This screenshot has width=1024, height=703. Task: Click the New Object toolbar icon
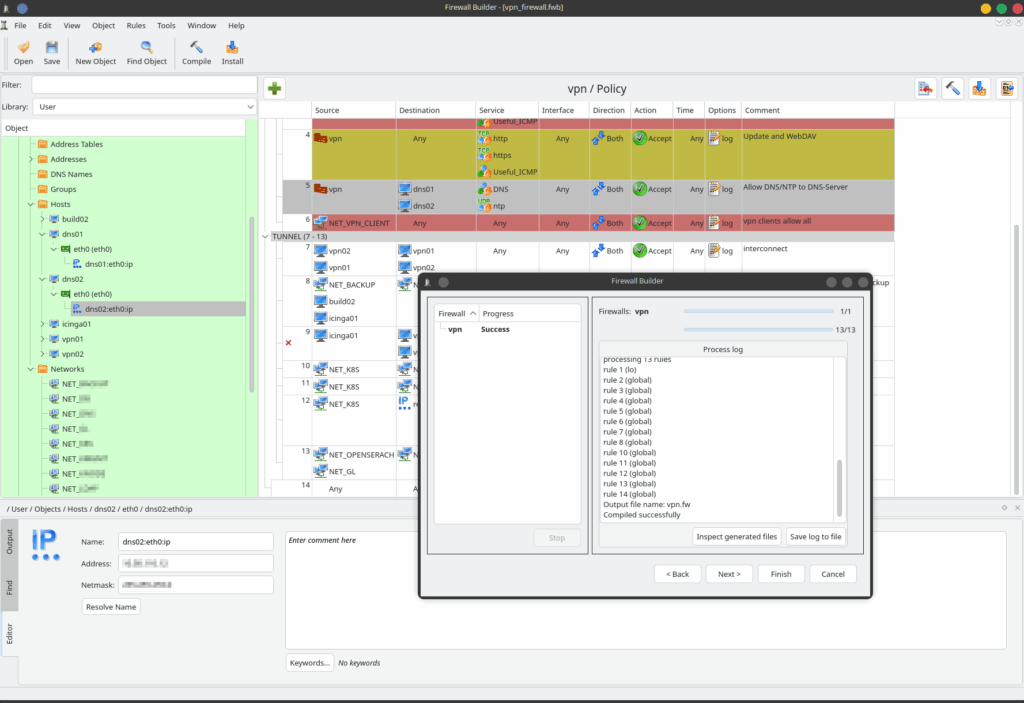click(95, 47)
